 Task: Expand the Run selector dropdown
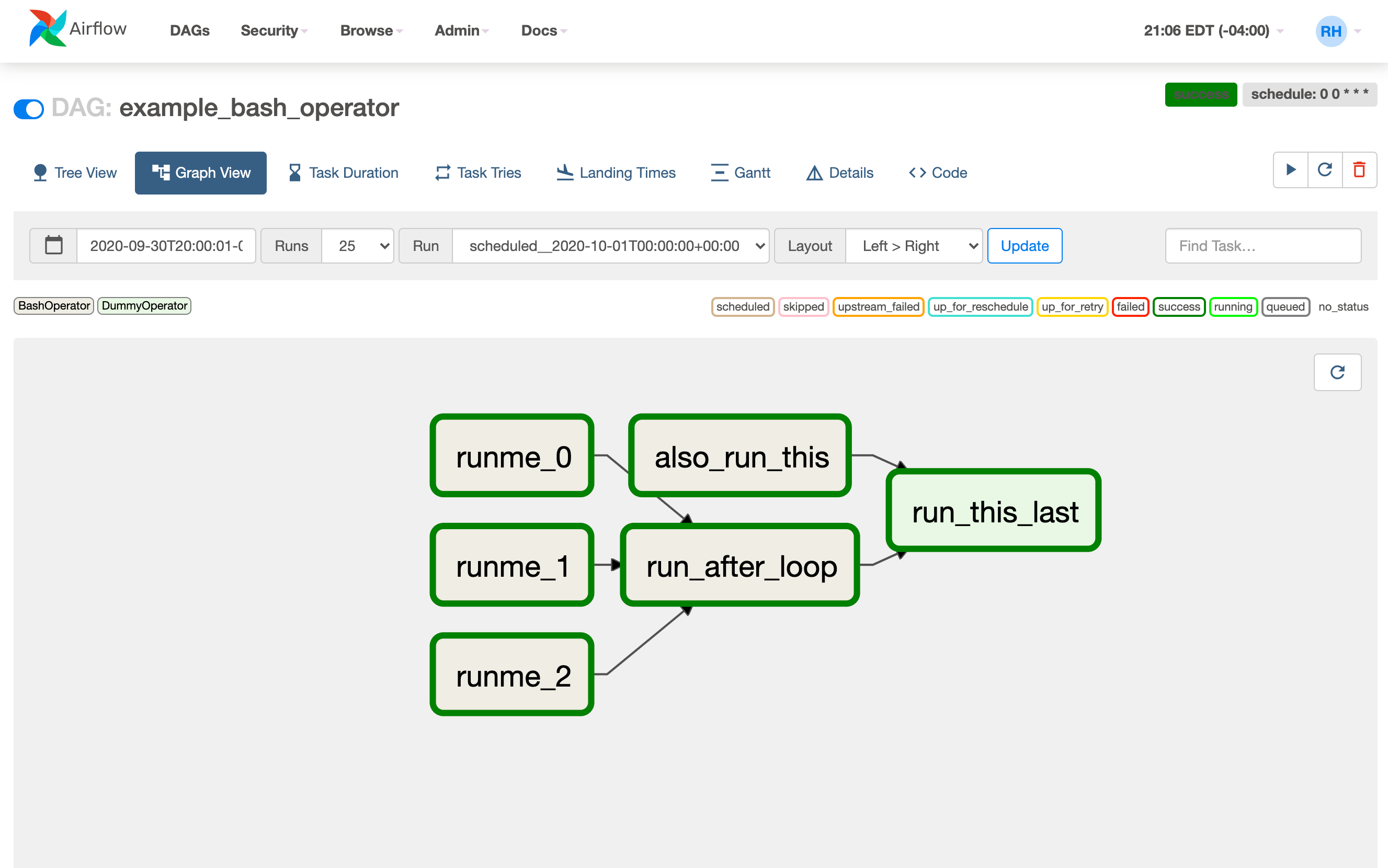611,245
